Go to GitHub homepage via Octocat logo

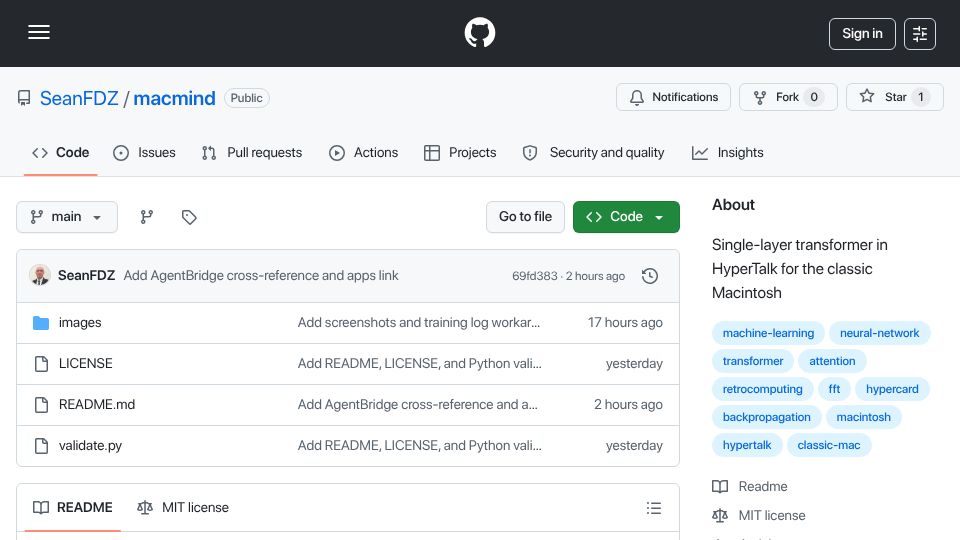click(479, 32)
